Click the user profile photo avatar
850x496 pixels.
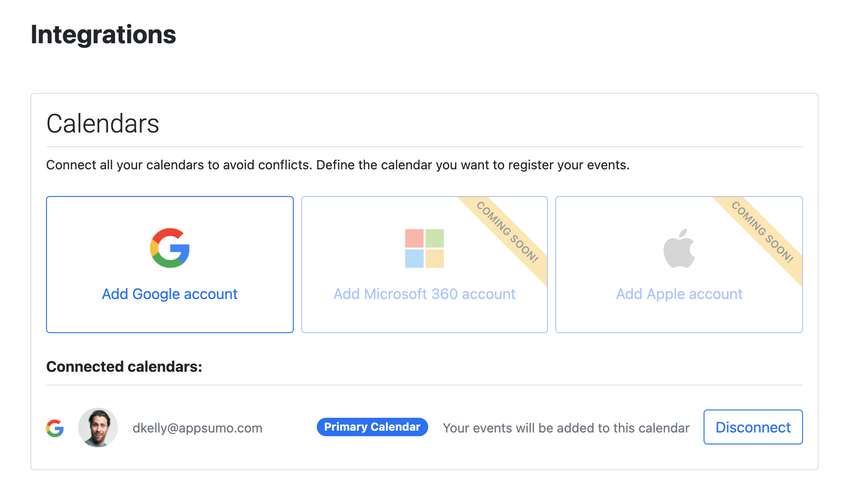(x=98, y=427)
